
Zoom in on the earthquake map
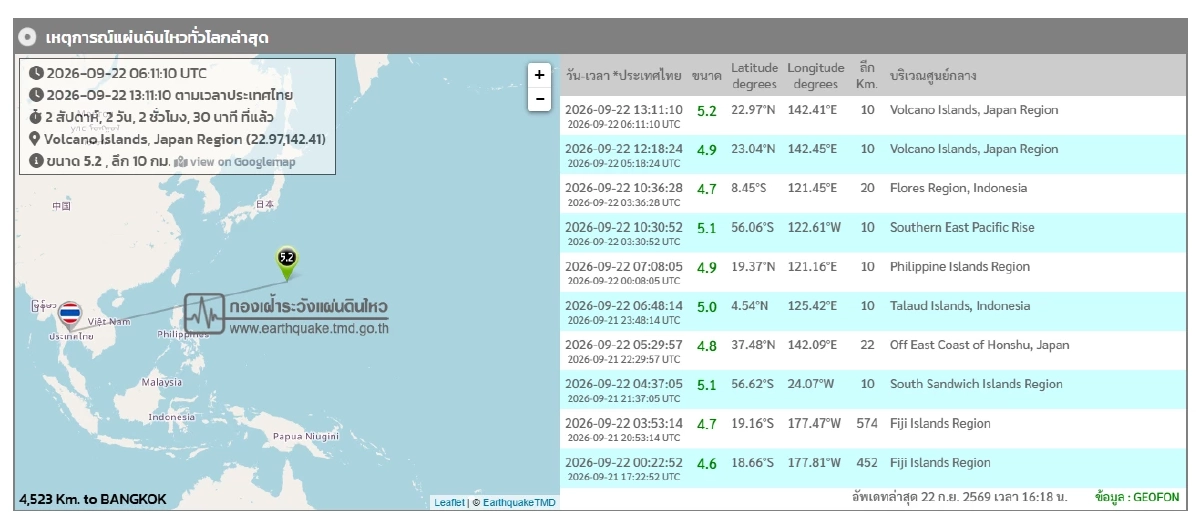click(539, 75)
